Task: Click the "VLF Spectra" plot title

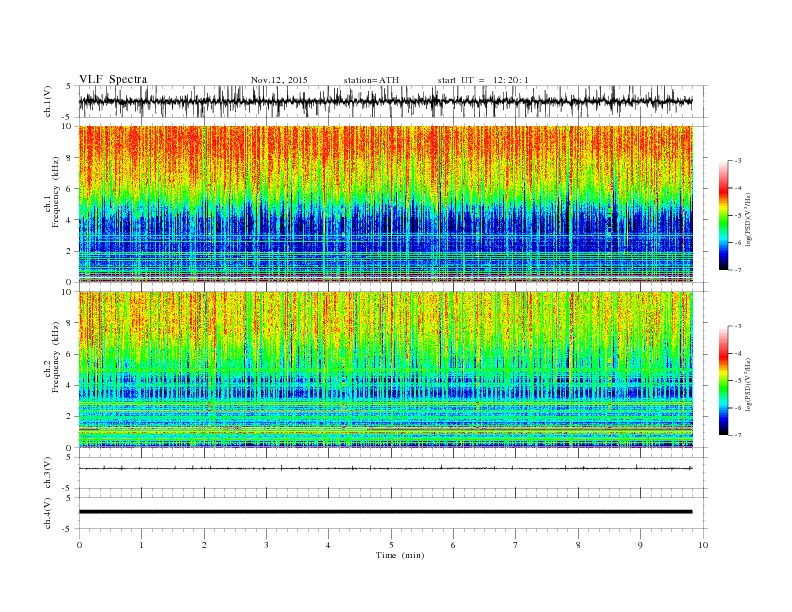Action: click(113, 79)
